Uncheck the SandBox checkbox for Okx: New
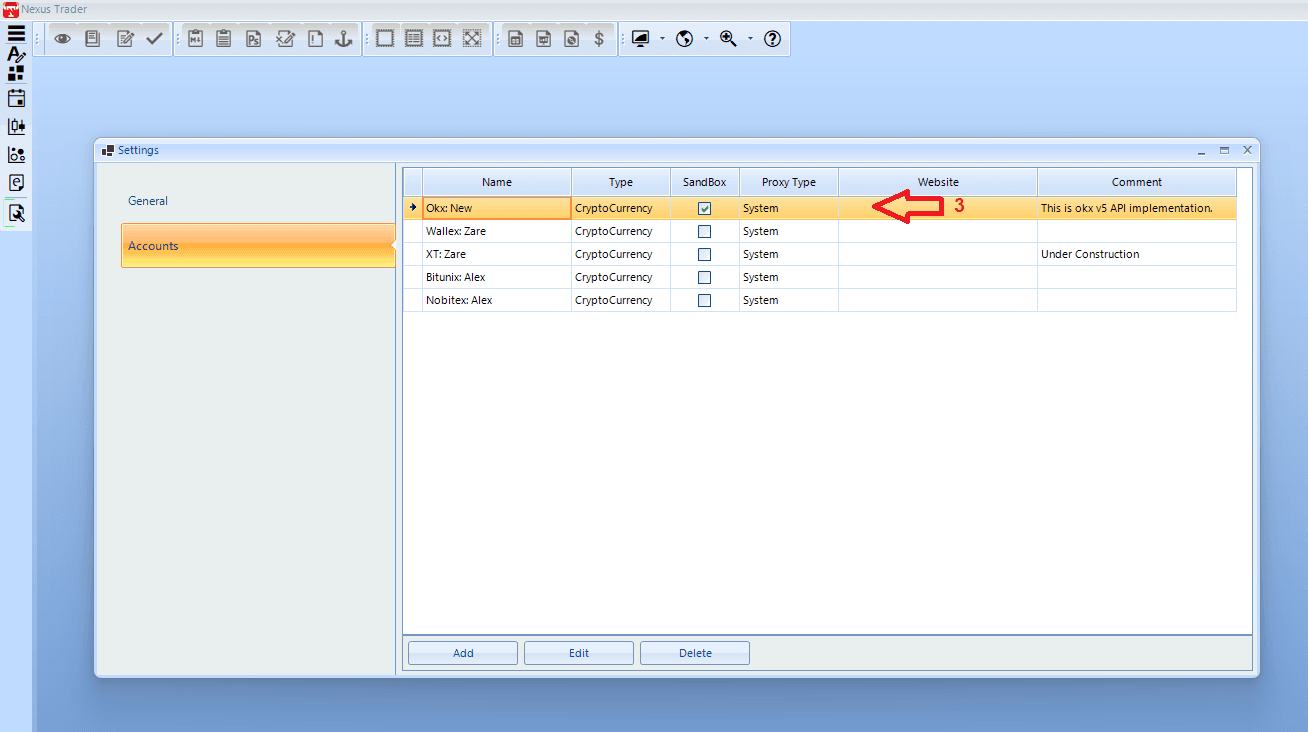 [x=704, y=209]
